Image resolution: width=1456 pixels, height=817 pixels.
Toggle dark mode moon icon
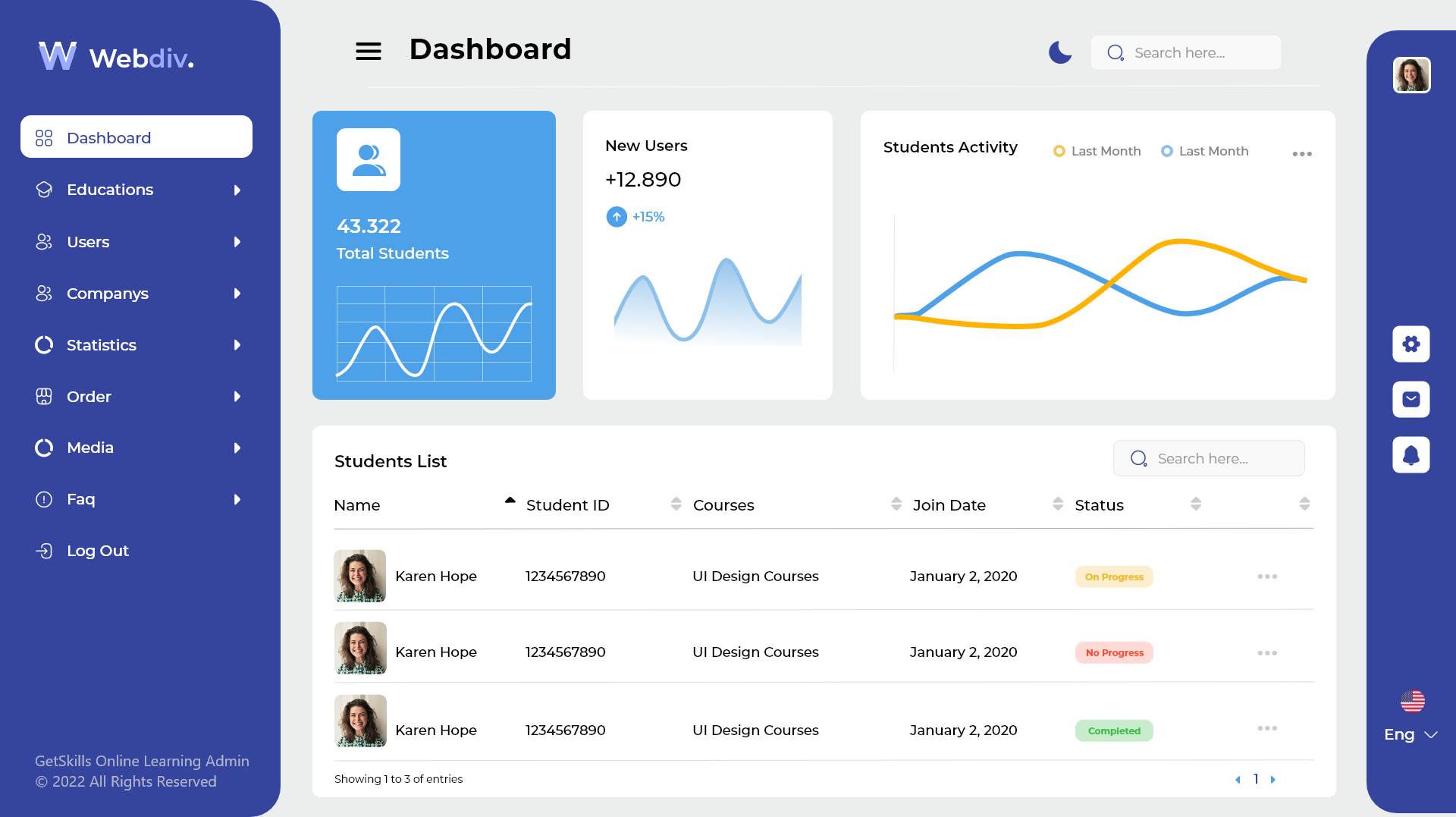[x=1060, y=52]
